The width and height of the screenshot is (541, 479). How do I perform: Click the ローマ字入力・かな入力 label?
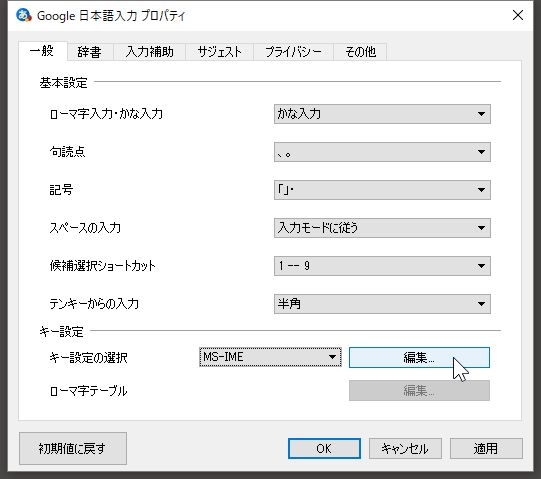106,114
